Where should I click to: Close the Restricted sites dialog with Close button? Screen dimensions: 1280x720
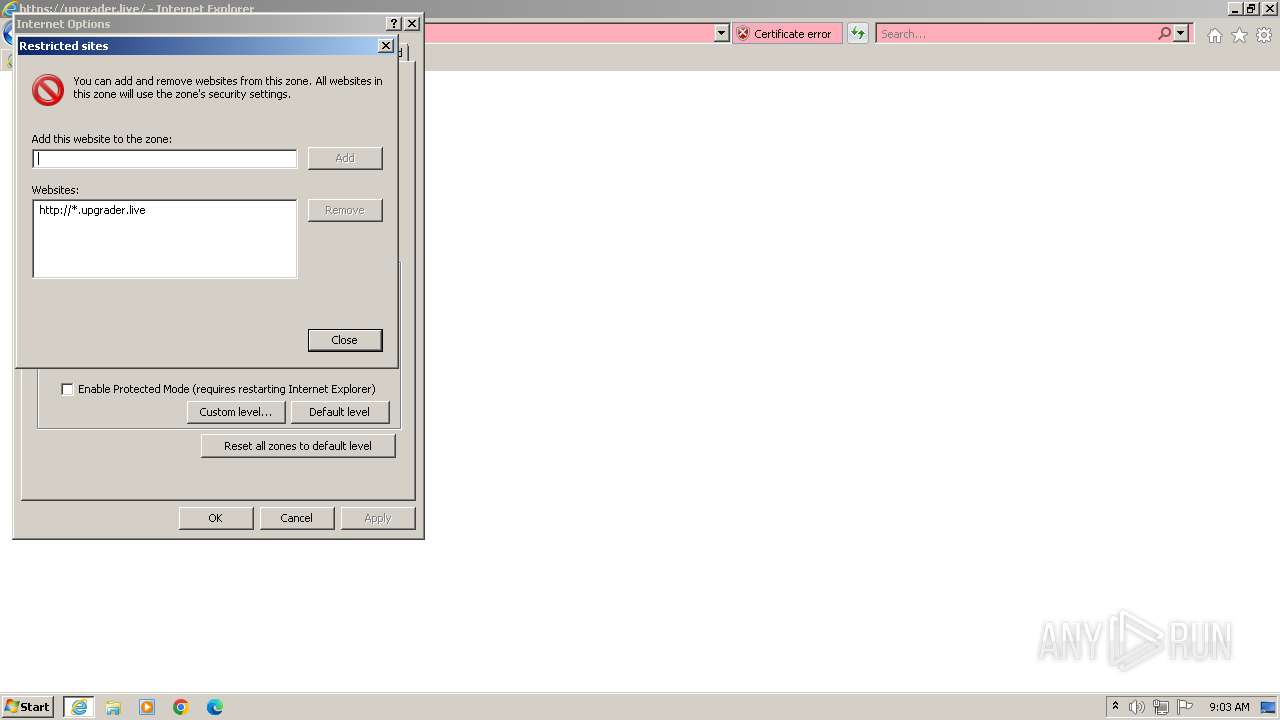pos(345,340)
